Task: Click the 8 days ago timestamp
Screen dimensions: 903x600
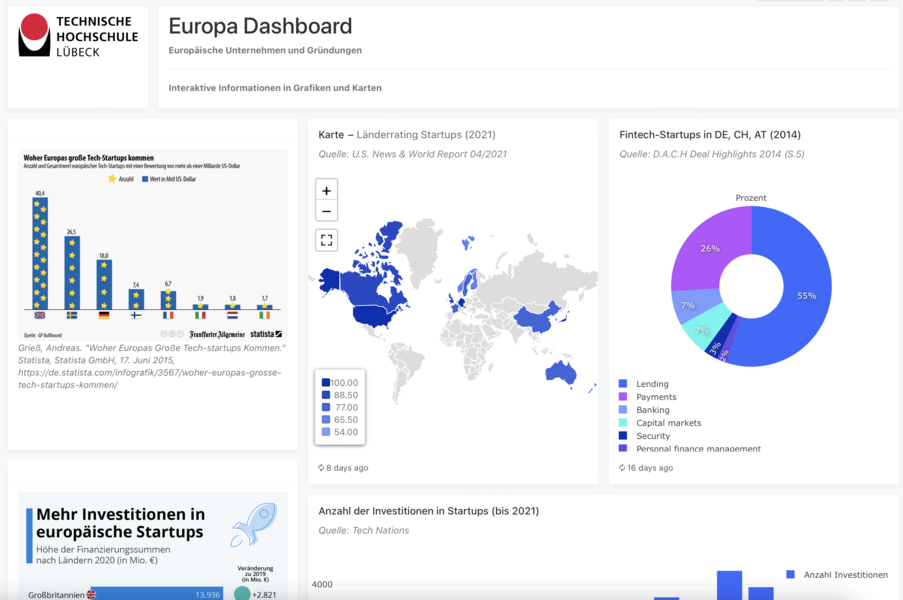Action: coord(347,468)
